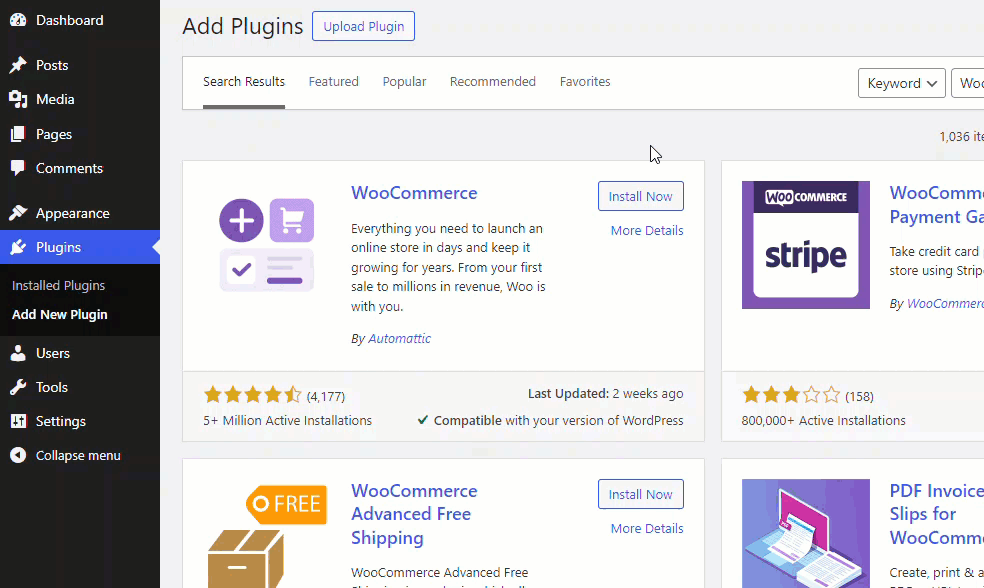This screenshot has height=588, width=984.
Task: Click '800,000+ Active Installations' text
Action: point(823,420)
